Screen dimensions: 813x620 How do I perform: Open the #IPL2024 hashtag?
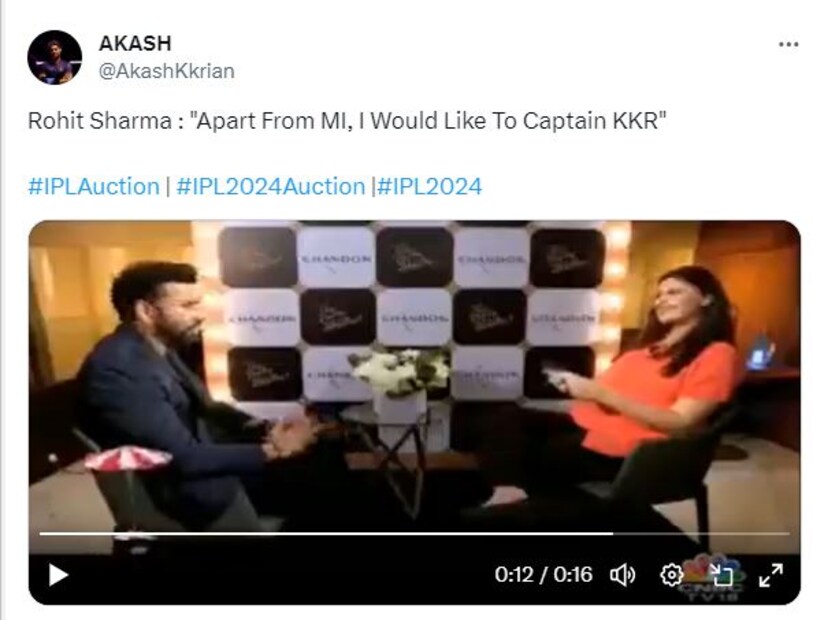coord(430,187)
